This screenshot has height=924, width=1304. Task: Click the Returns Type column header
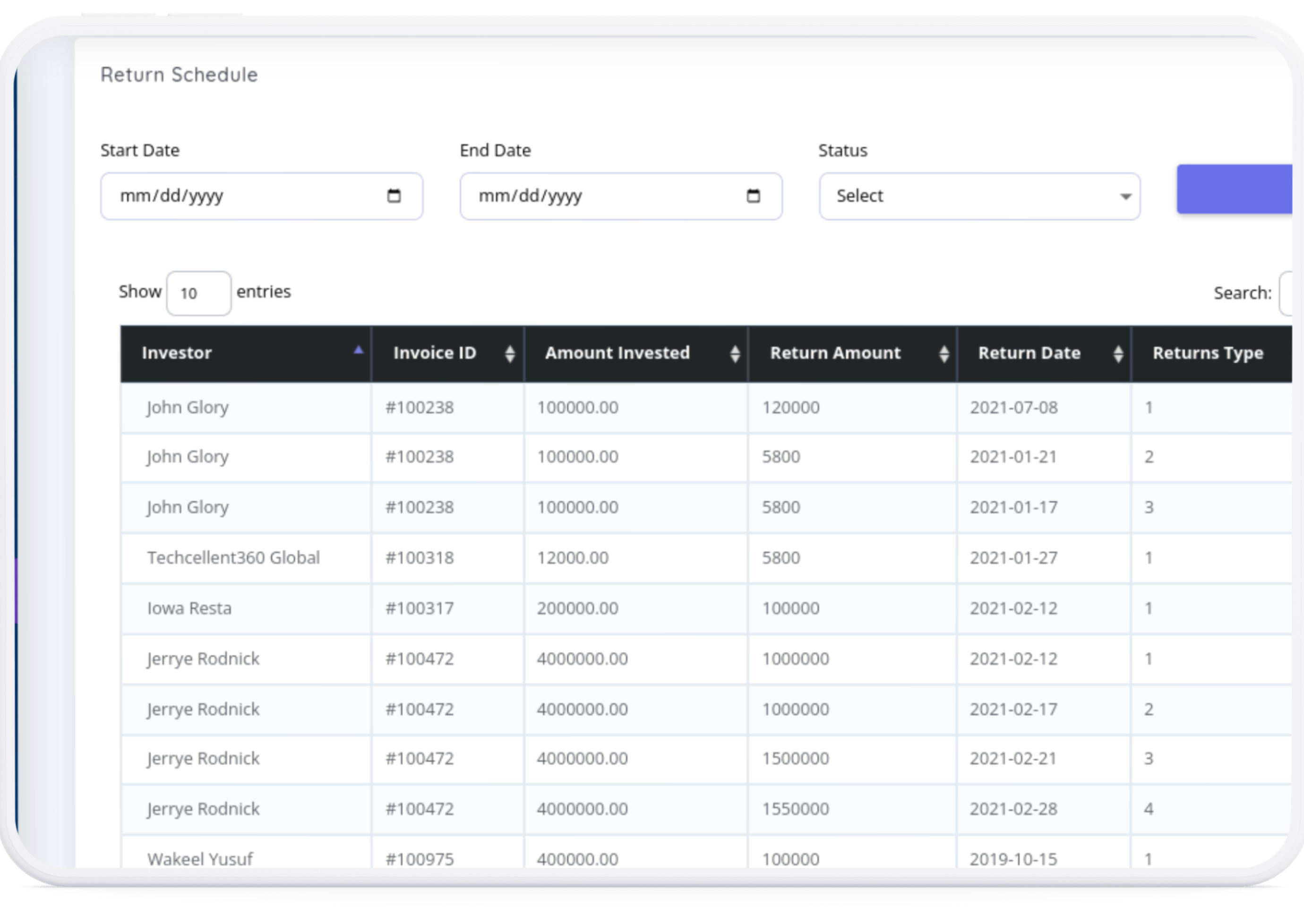click(1207, 353)
